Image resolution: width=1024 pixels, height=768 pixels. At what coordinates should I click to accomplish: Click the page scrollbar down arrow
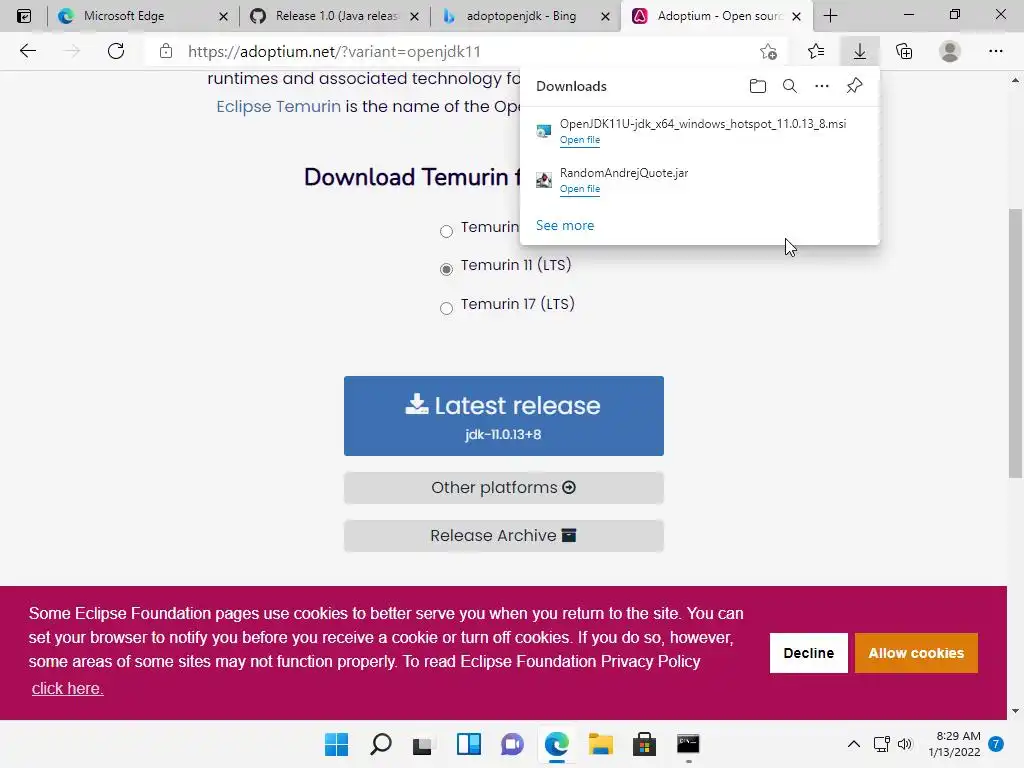1015,711
